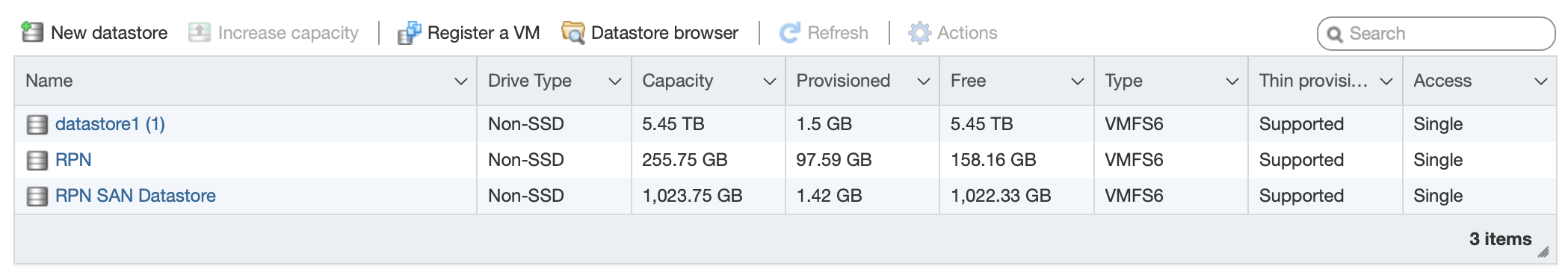Open the datastore1 (1) link

[x=110, y=124]
